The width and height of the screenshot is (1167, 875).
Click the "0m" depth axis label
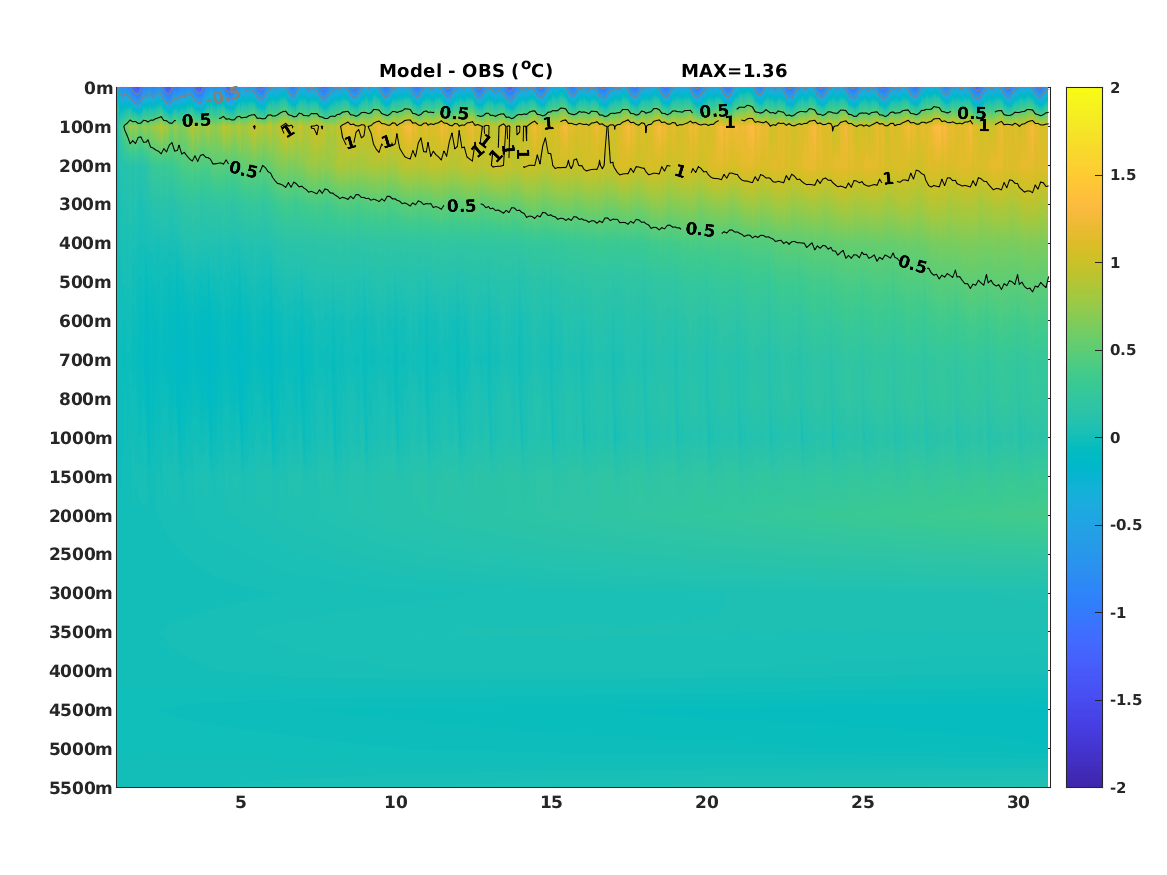[x=98, y=89]
